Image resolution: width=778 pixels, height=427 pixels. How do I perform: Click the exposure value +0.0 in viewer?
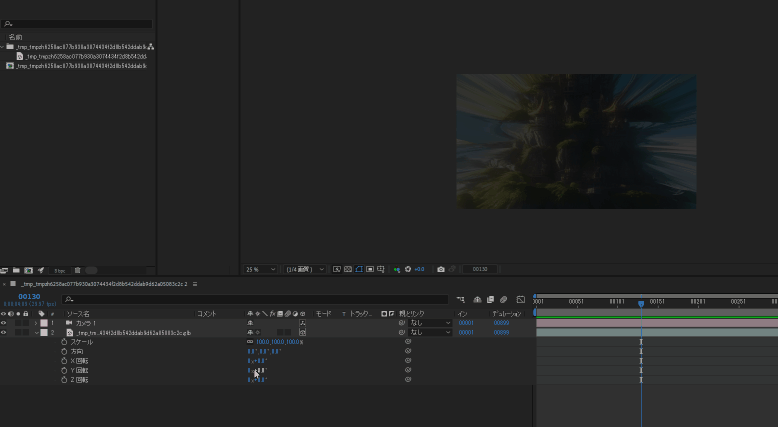click(419, 269)
